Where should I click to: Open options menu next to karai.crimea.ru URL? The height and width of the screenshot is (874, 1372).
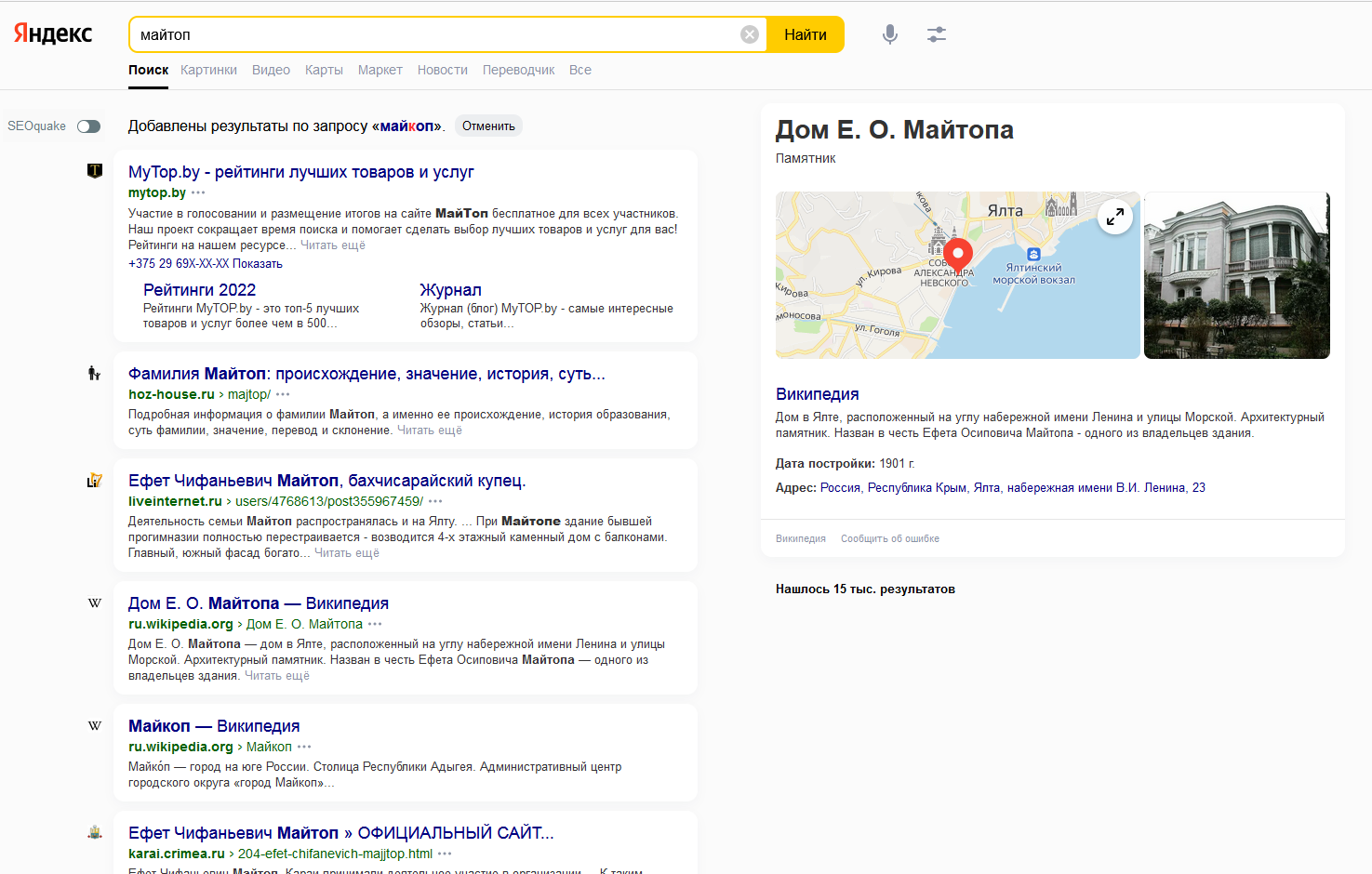[445, 854]
